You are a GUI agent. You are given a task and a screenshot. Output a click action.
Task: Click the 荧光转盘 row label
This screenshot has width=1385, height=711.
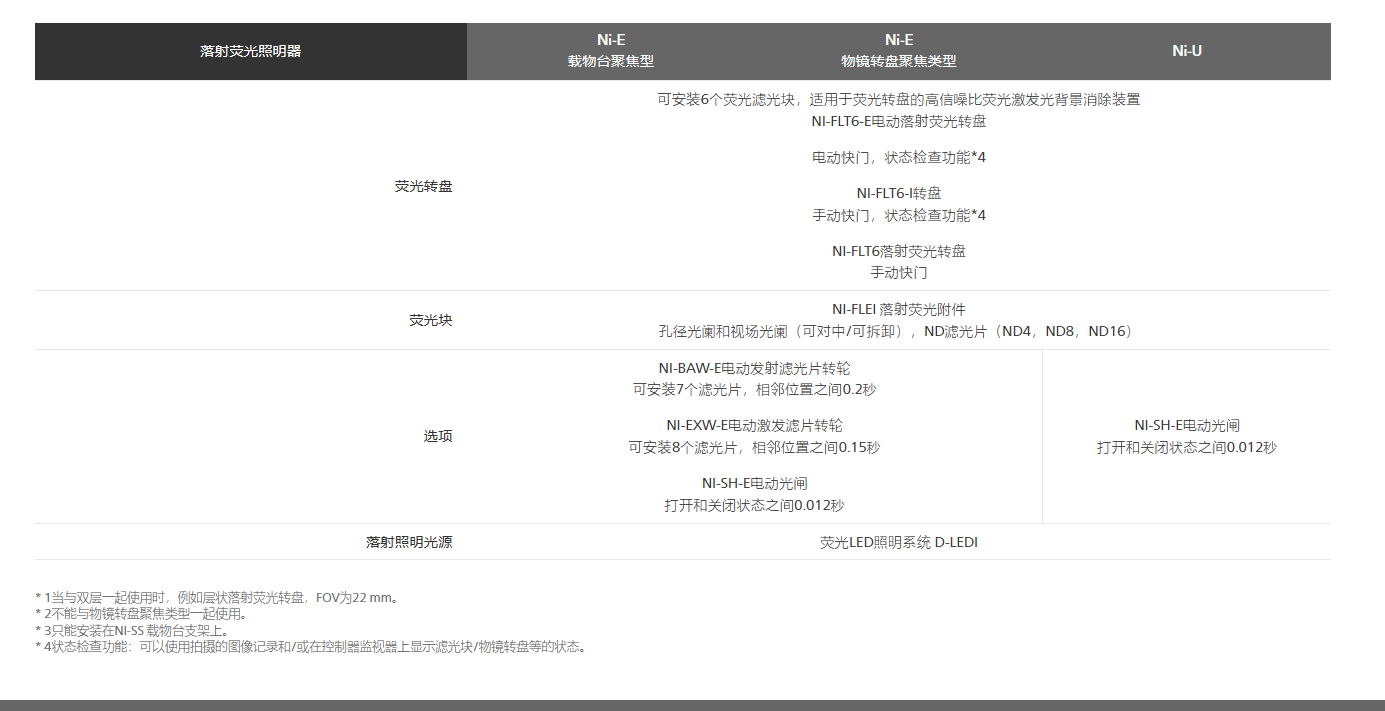(424, 186)
